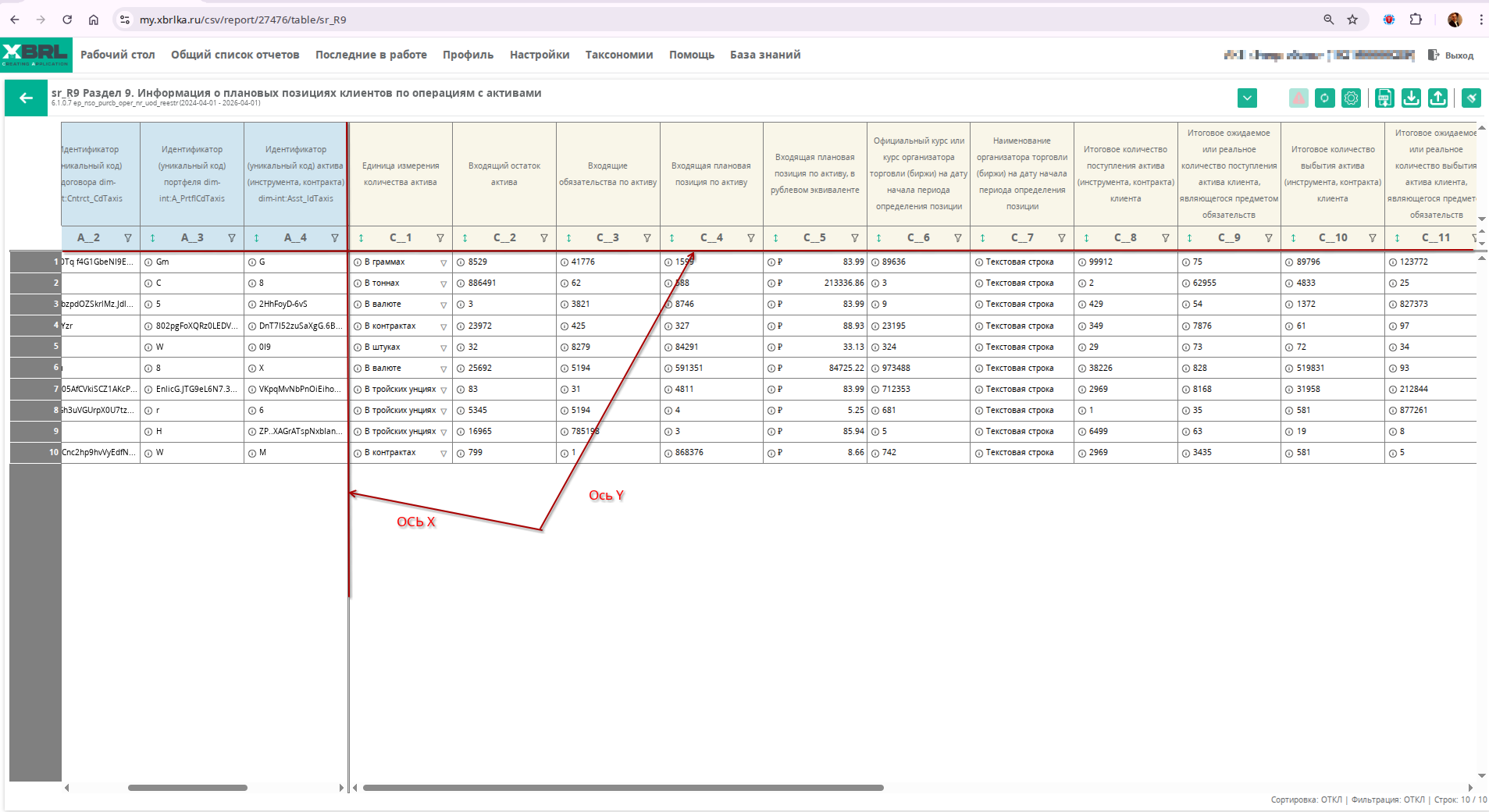Expand the green chevron dropdown button

[1247, 98]
